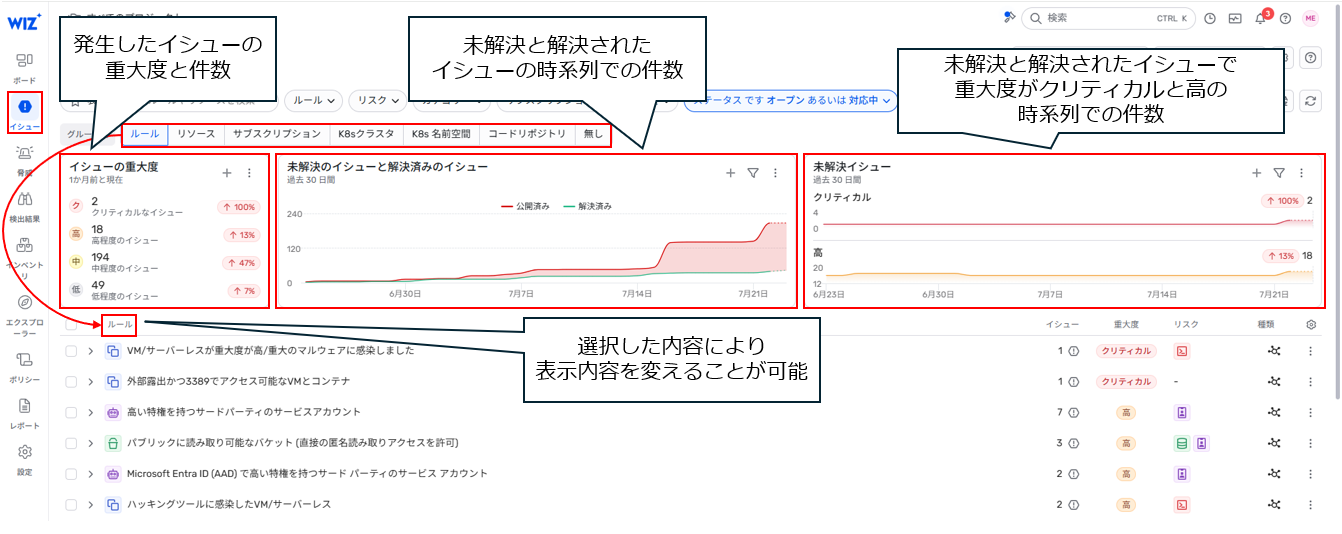This screenshot has width=1342, height=534.
Task: Group by K8sクラスタ tab
Action: (366, 134)
